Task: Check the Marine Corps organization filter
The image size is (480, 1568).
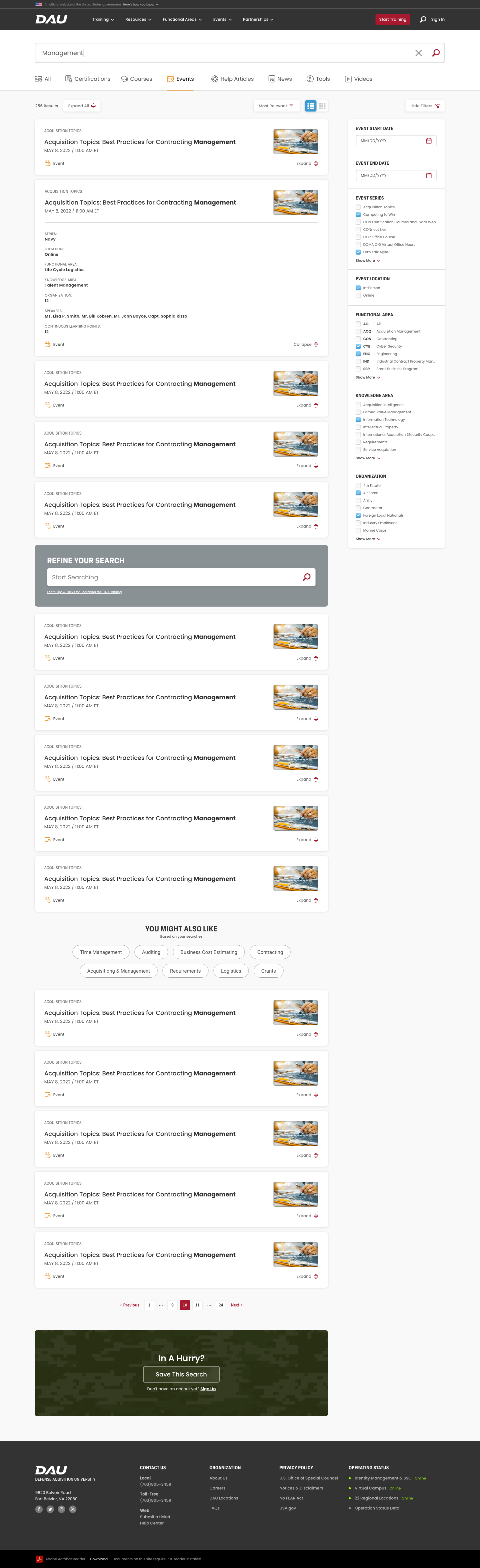Action: (358, 530)
